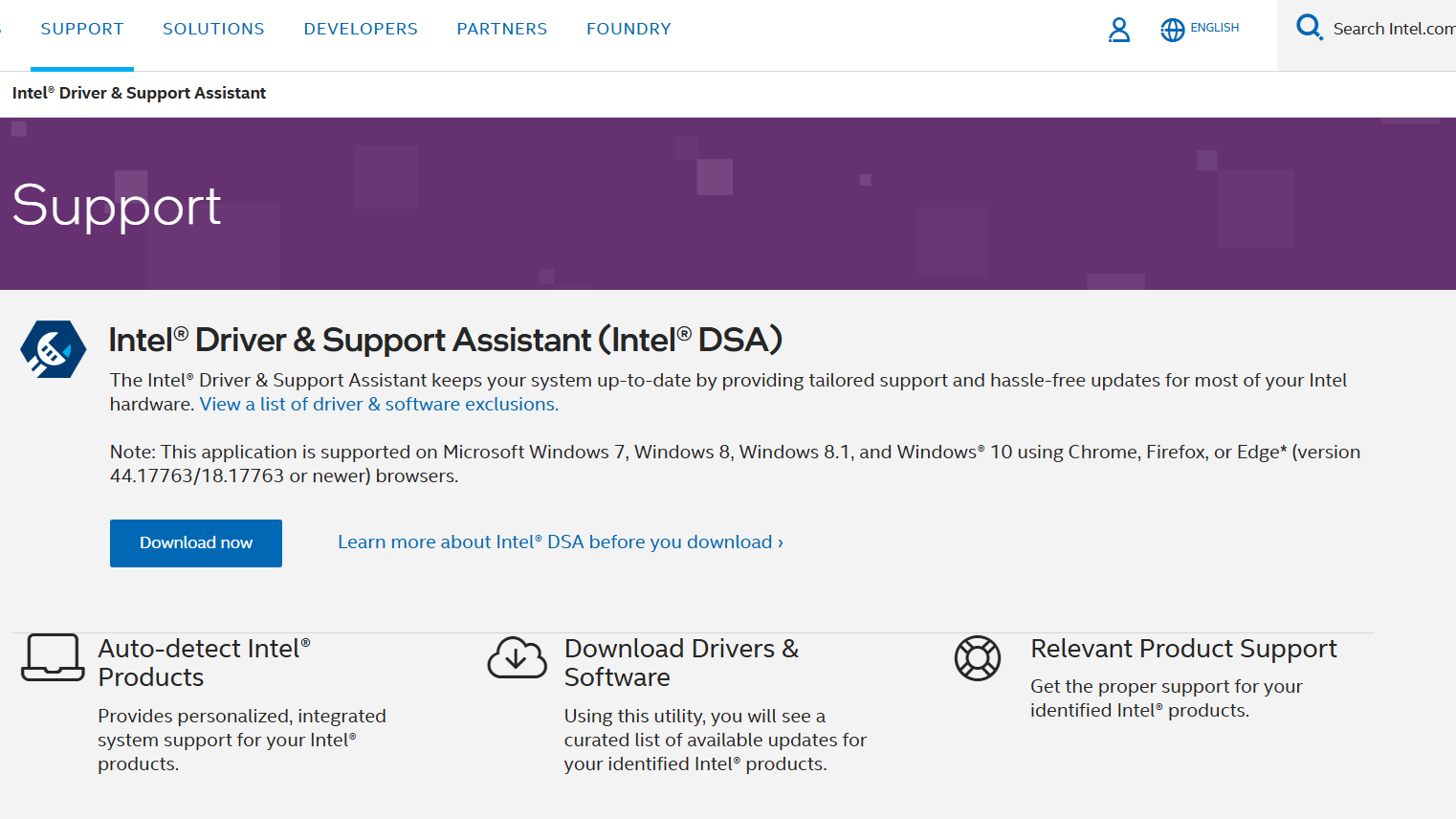Follow Learn more about Intel DSA link
The width and height of the screenshot is (1456, 819).
[x=560, y=542]
